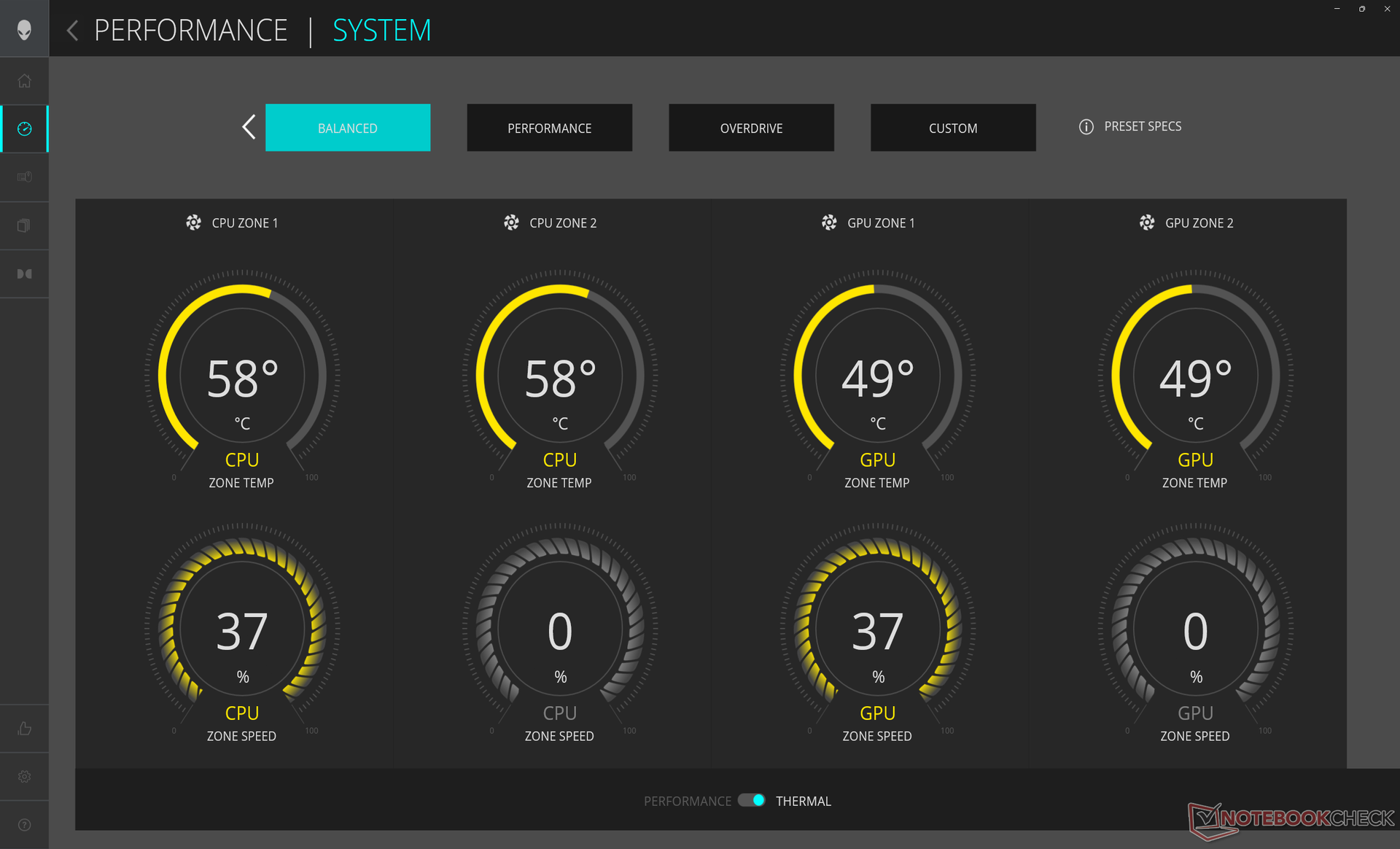Select the Balanced preset tab
Viewport: 1400px width, 849px height.
tap(347, 128)
